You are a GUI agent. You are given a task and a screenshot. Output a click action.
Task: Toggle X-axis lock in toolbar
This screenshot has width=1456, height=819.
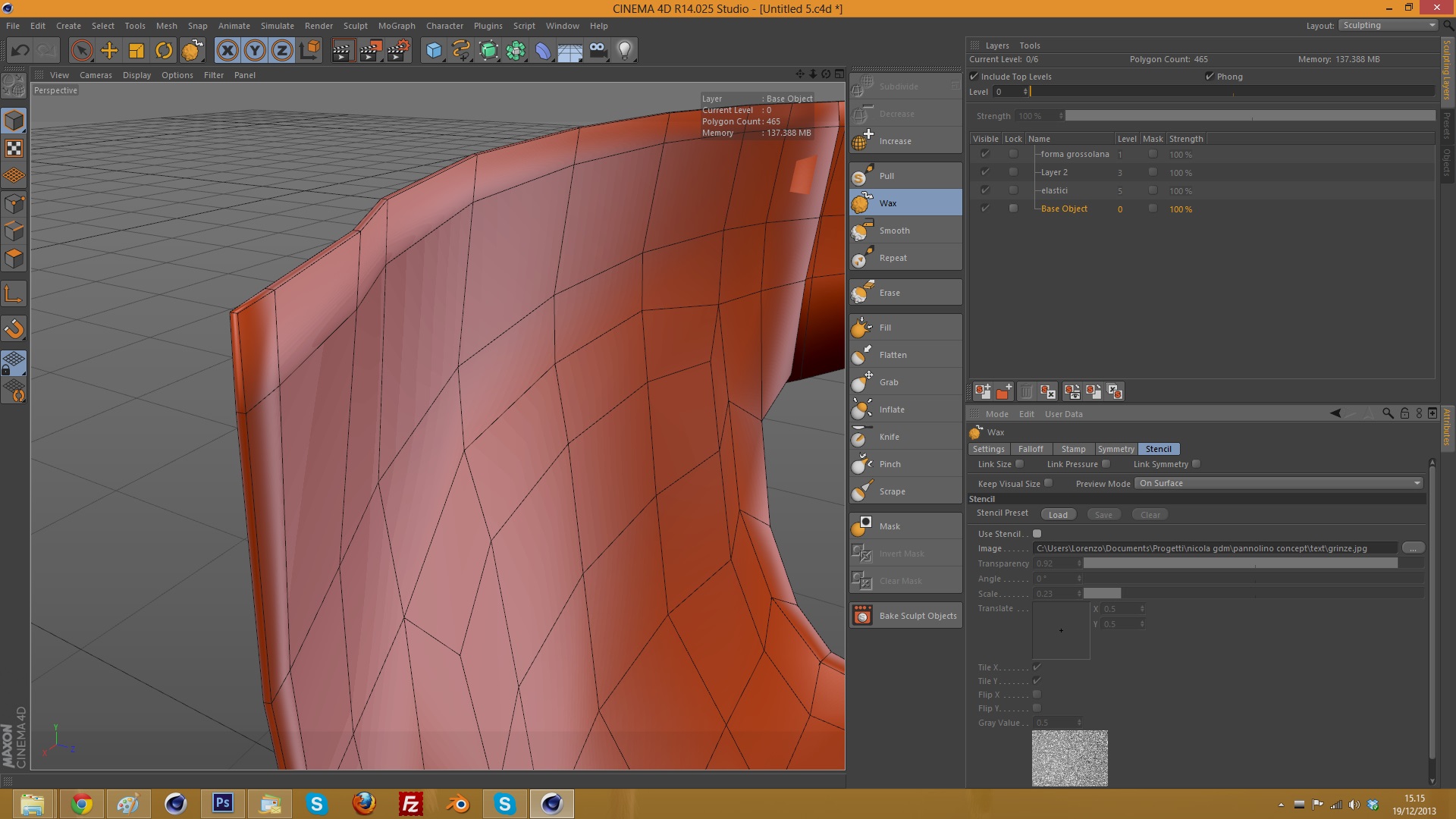[x=227, y=51]
